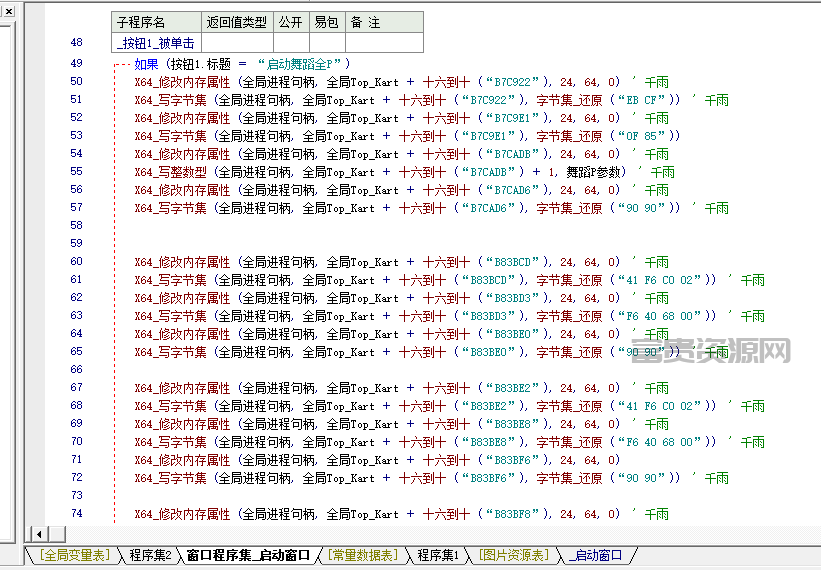Click the "90 90" byte string on line 72
The image size is (821, 570).
pyautogui.click(x=645, y=478)
